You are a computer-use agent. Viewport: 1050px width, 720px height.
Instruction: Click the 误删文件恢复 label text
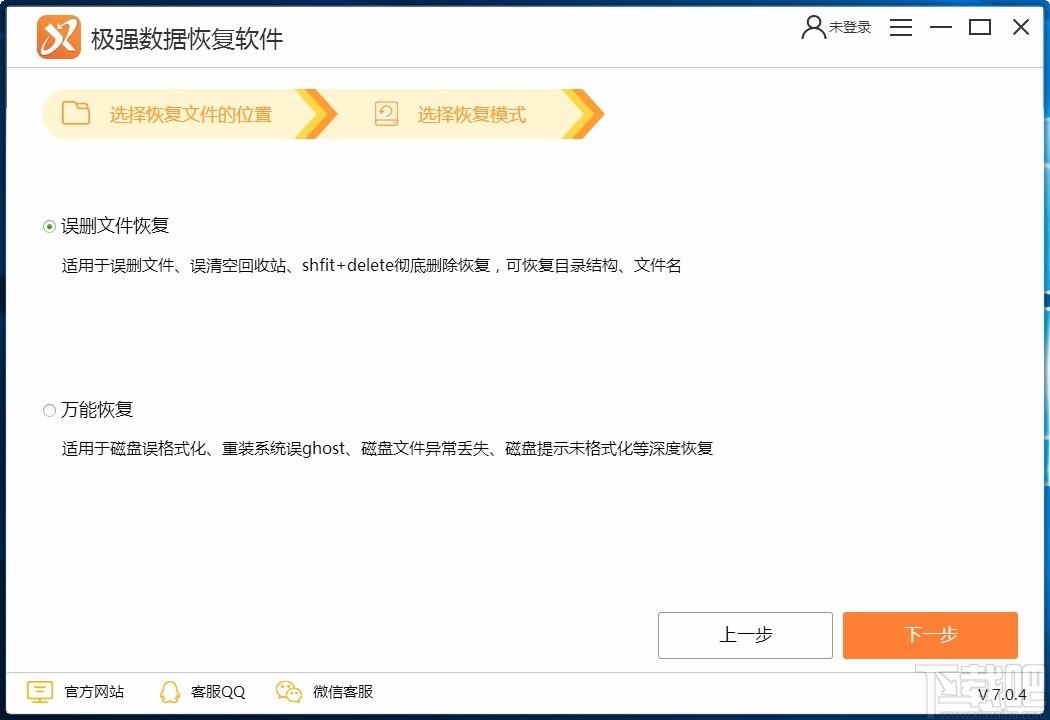115,226
